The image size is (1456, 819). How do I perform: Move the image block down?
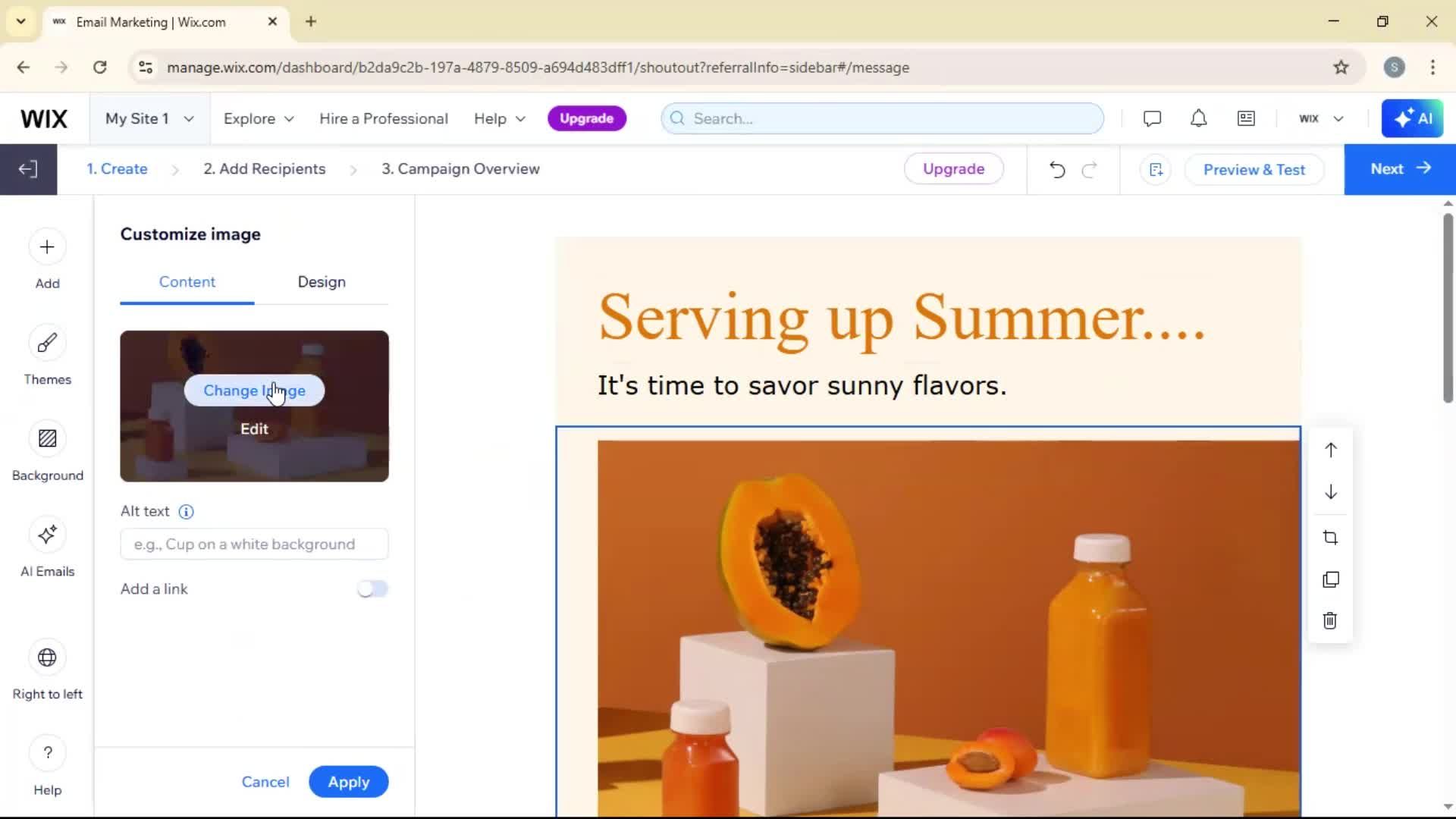coord(1330,492)
